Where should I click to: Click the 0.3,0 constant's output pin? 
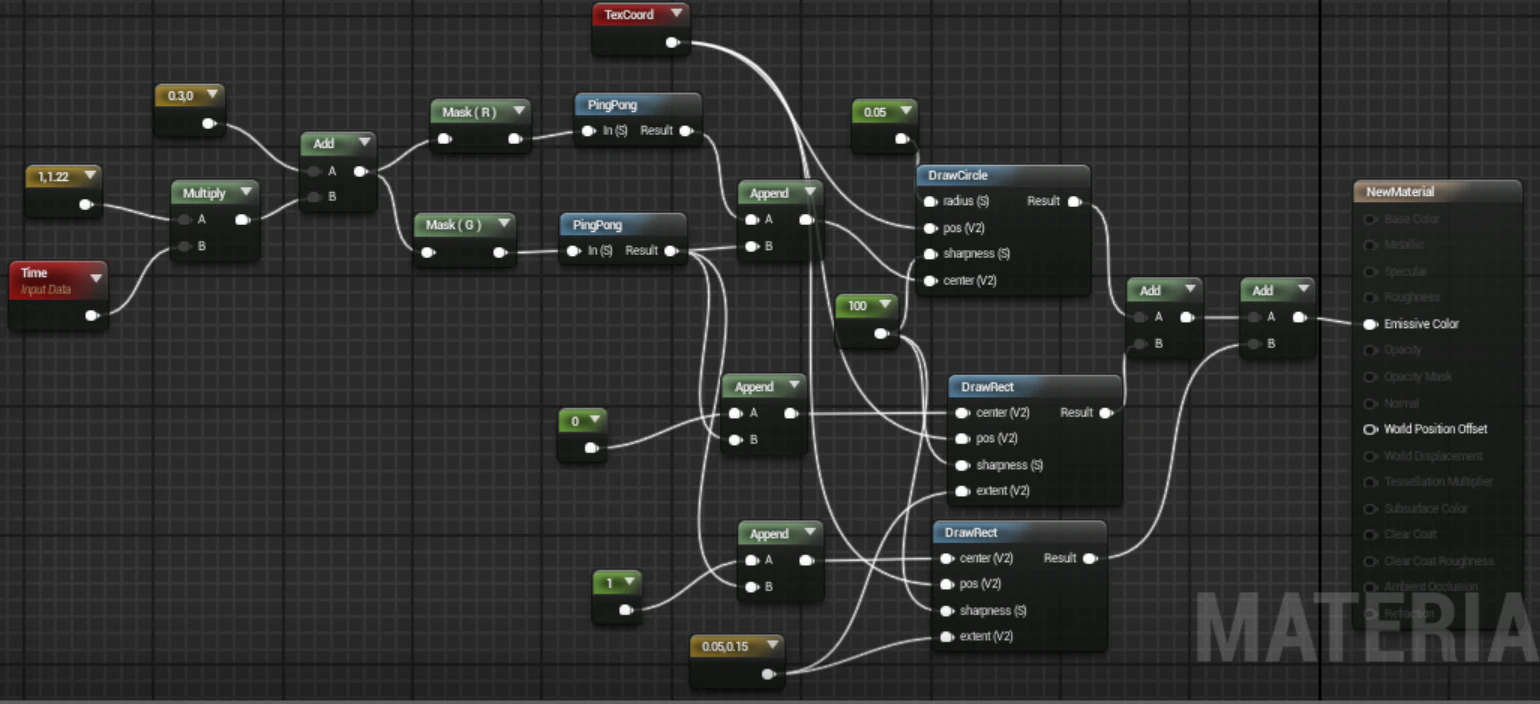click(208, 124)
